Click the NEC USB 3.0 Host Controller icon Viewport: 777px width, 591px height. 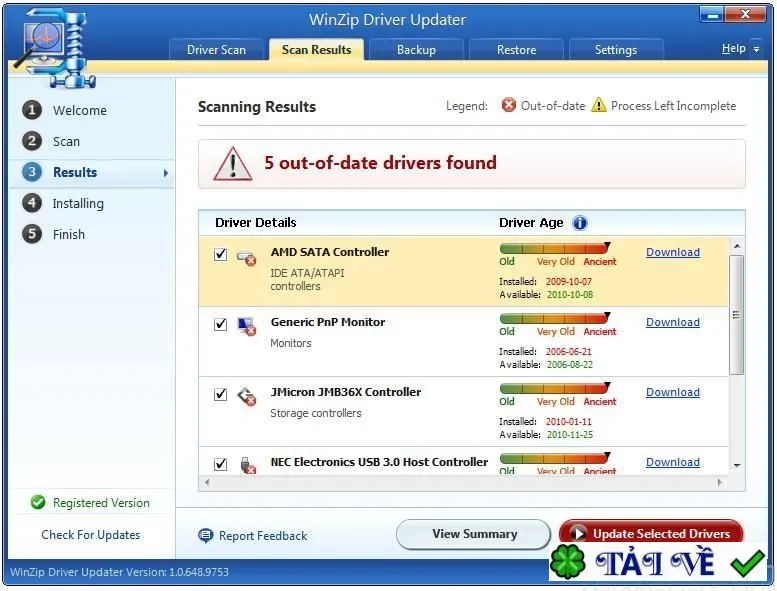pyautogui.click(x=247, y=465)
